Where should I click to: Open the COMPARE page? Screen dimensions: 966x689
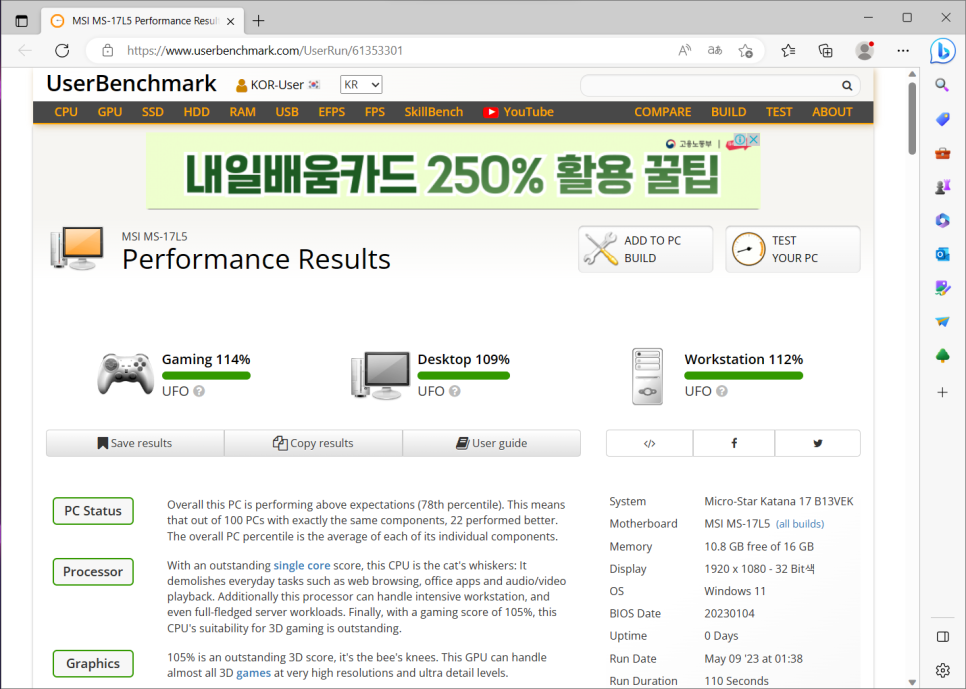(663, 112)
